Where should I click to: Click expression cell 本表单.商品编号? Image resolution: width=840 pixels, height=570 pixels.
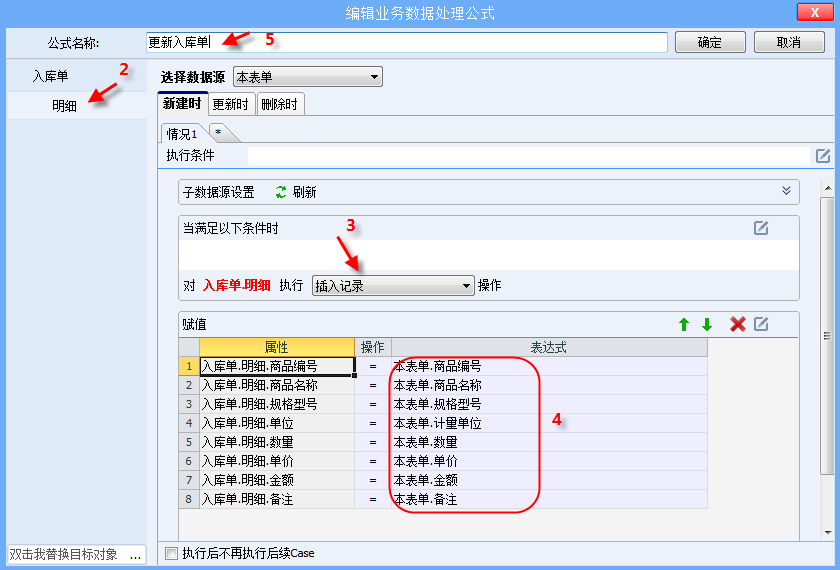[549, 366]
